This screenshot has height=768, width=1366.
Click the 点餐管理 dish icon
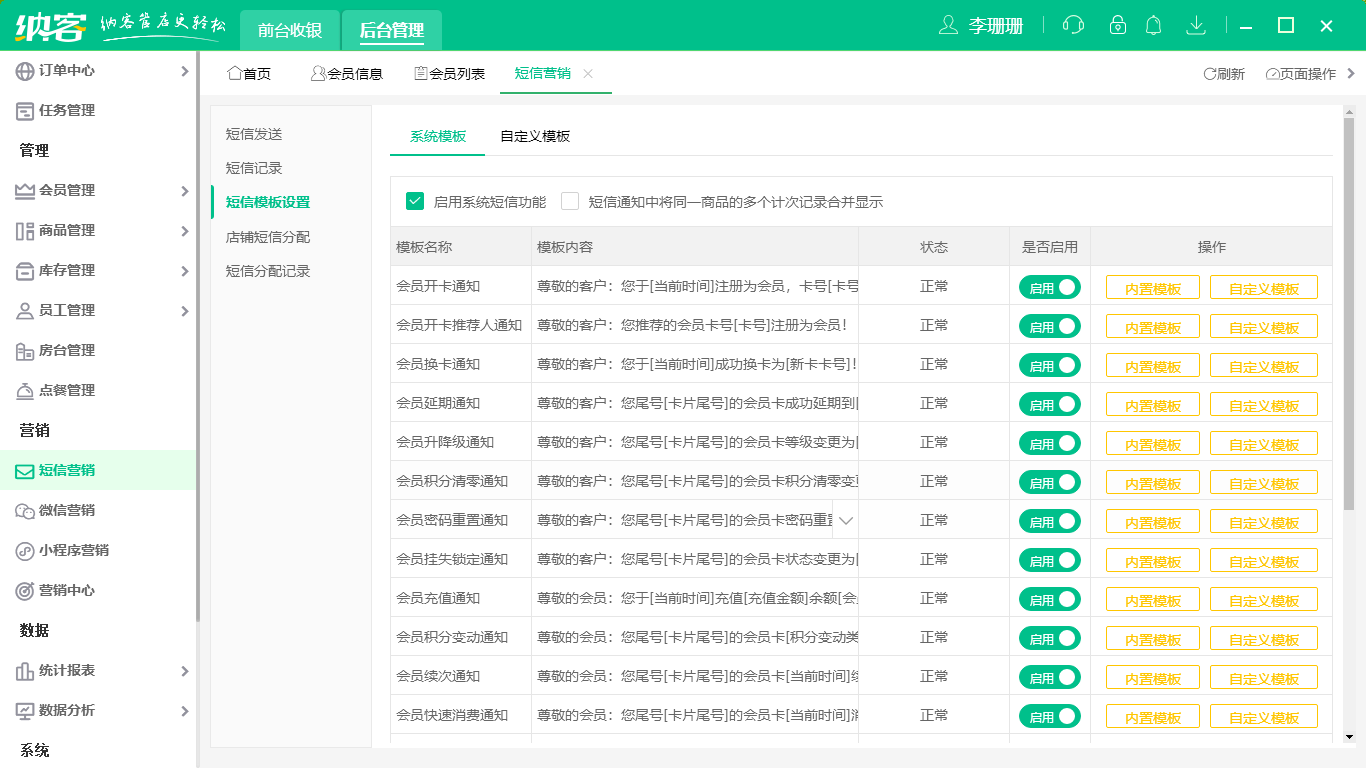[x=25, y=391]
